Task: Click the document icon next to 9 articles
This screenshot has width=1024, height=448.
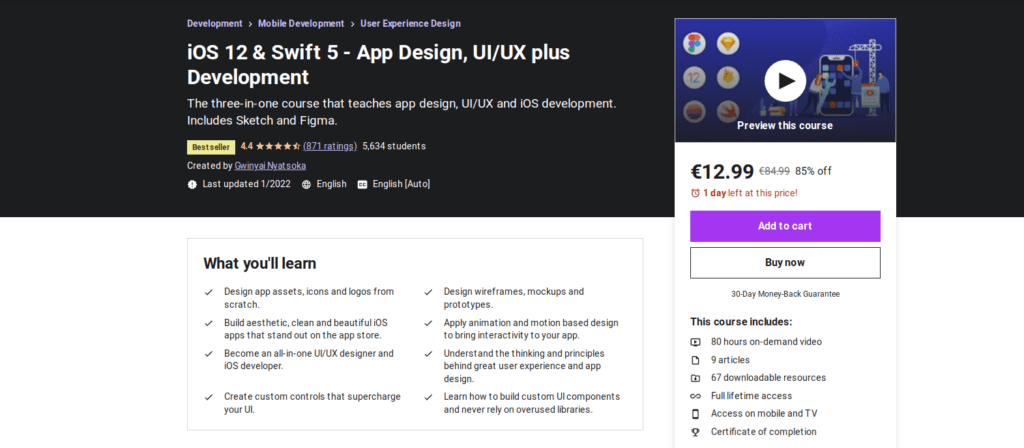Action: (x=696, y=360)
